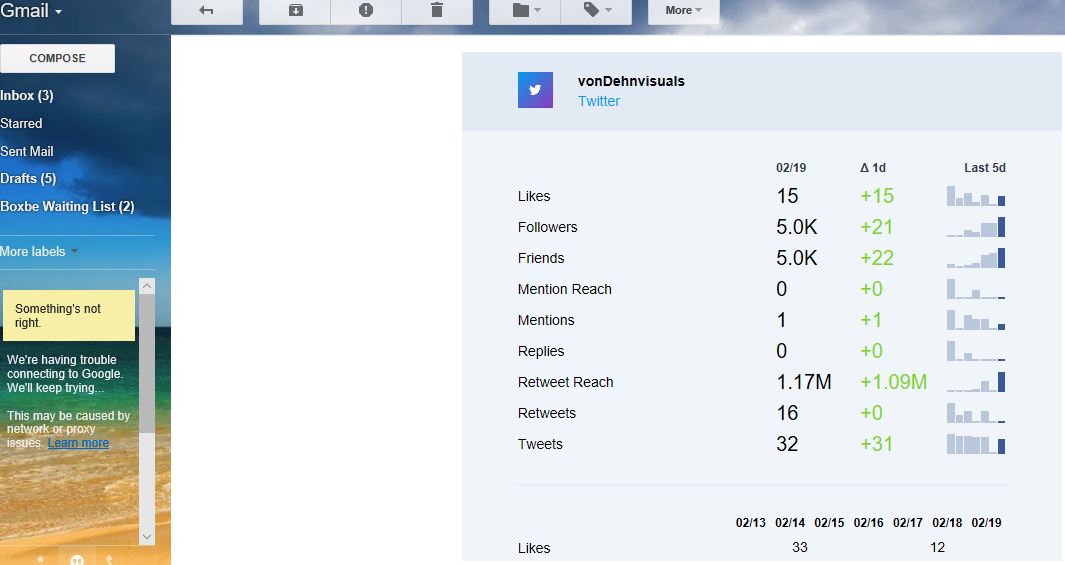Screen dimensions: 1065x565
Task: Click the back to inbox arrow
Action: [x=207, y=11]
